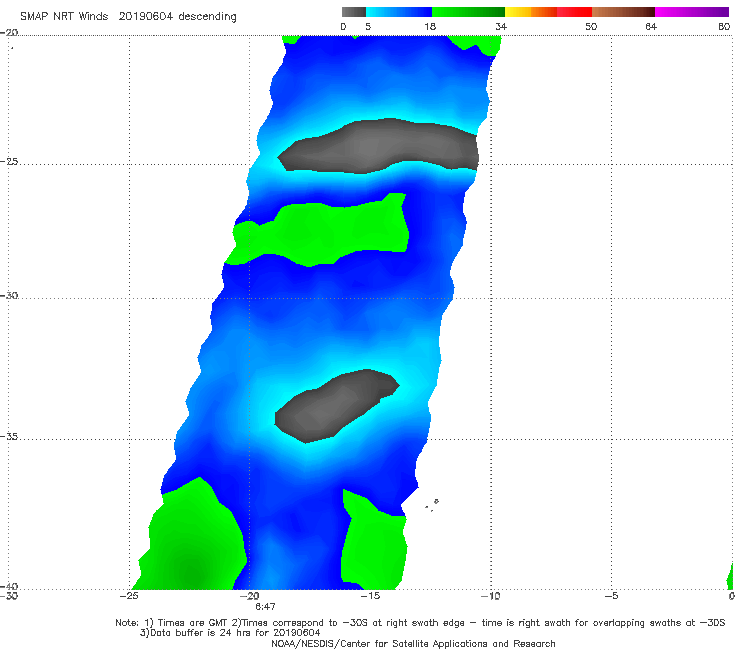Click the magenta-purple segment of the color bar

[x=692, y=12]
